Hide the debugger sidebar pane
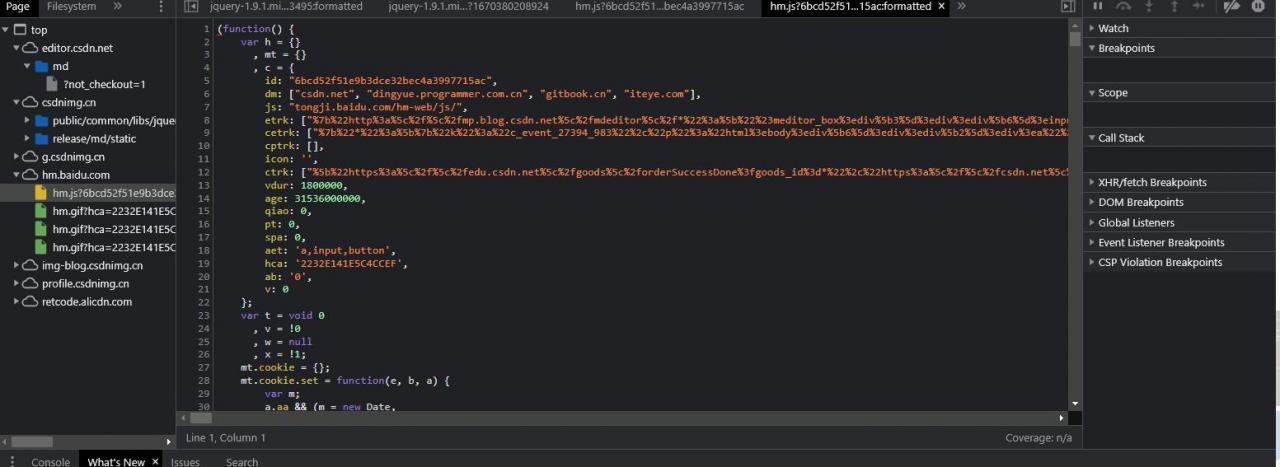Image resolution: width=1280 pixels, height=467 pixels. pos(1068,7)
